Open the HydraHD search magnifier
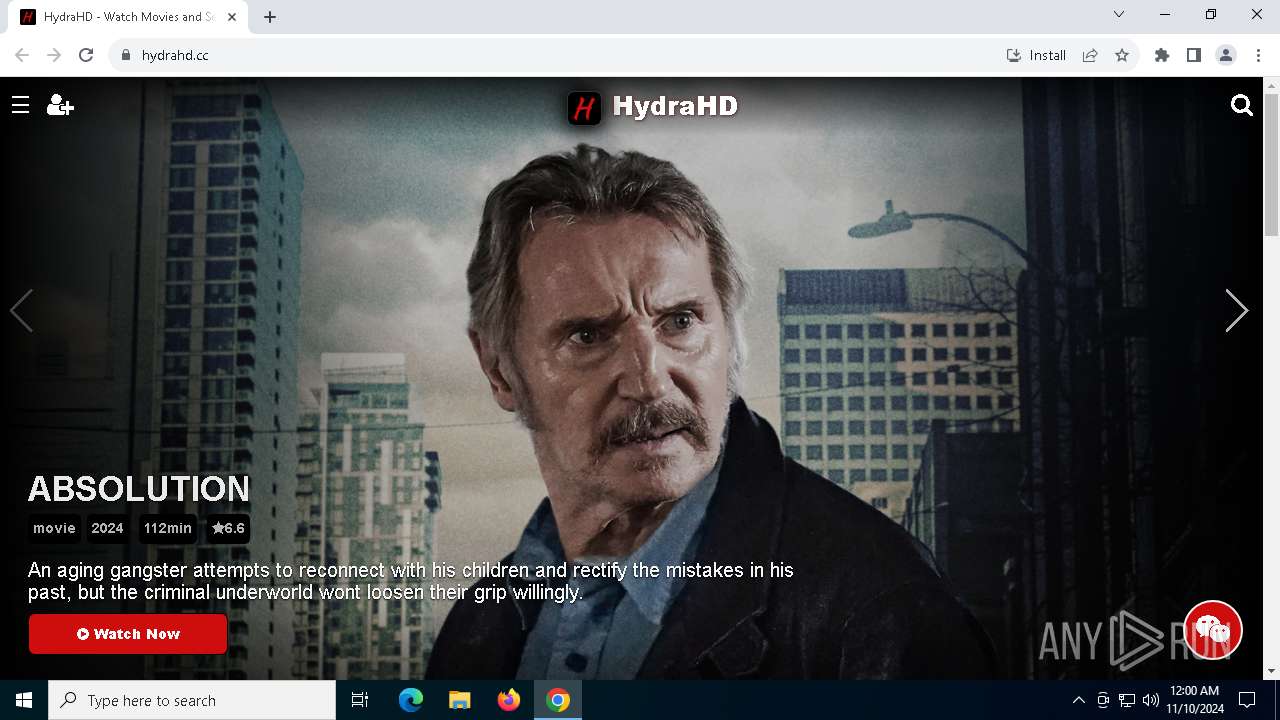This screenshot has height=720, width=1280. tap(1242, 105)
